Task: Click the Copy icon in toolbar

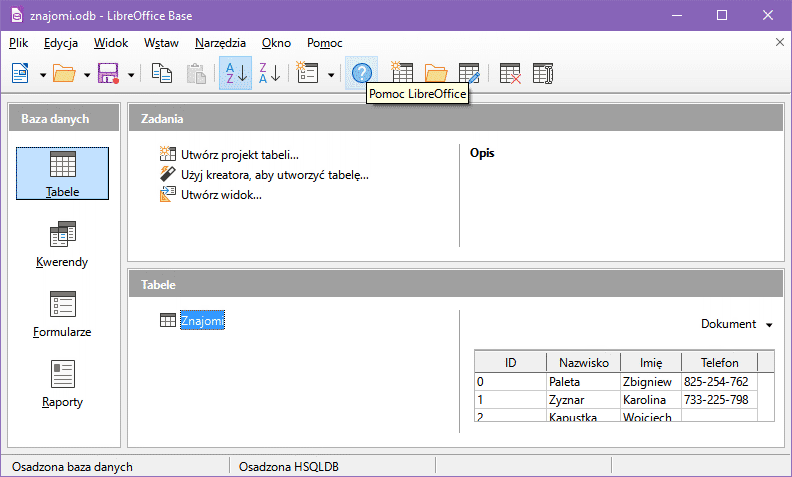Action: (161, 73)
